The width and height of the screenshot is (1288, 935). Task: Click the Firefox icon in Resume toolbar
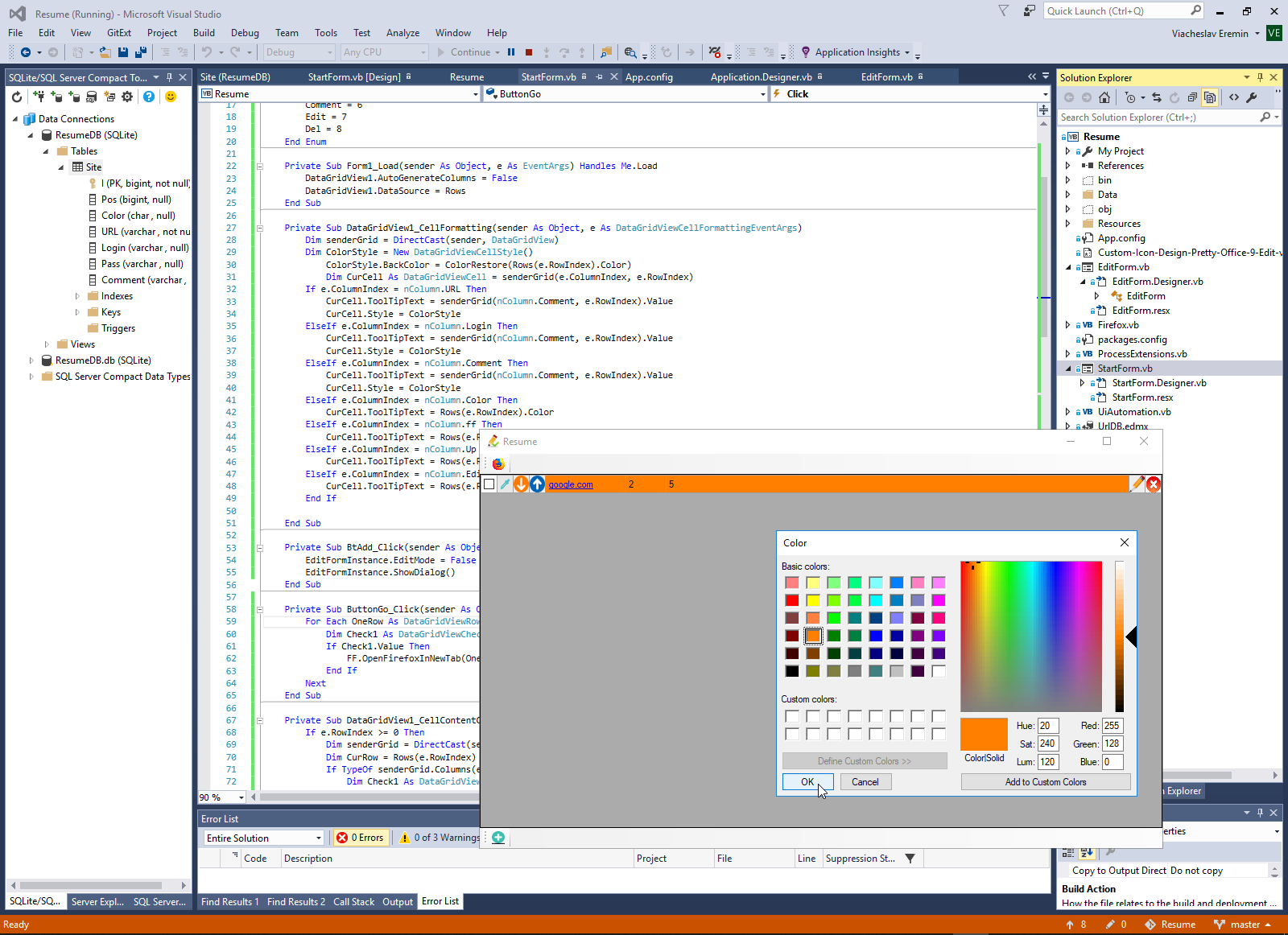pyautogui.click(x=498, y=463)
